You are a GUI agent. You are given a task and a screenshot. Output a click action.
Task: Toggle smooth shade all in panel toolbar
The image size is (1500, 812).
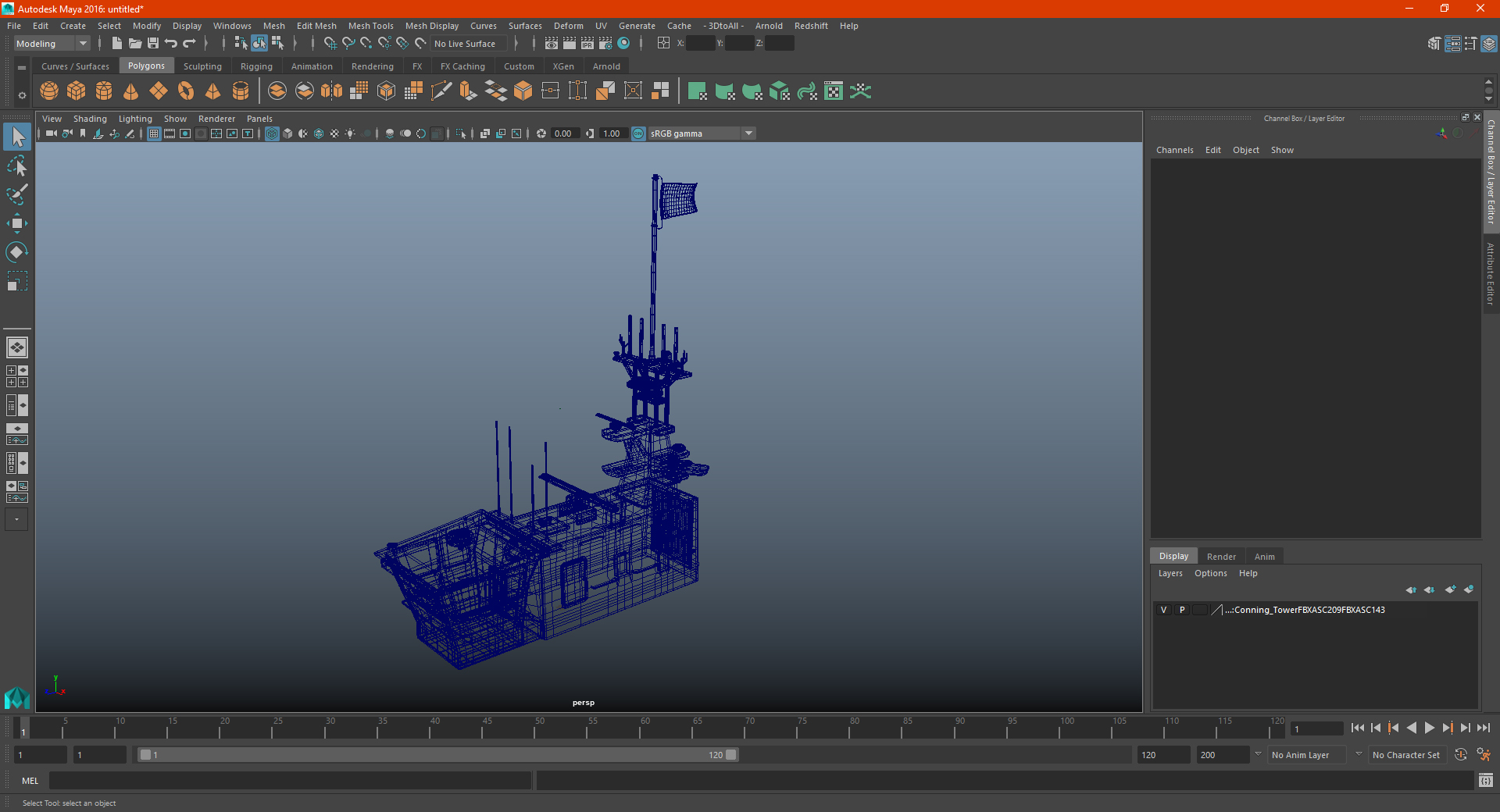tap(287, 134)
